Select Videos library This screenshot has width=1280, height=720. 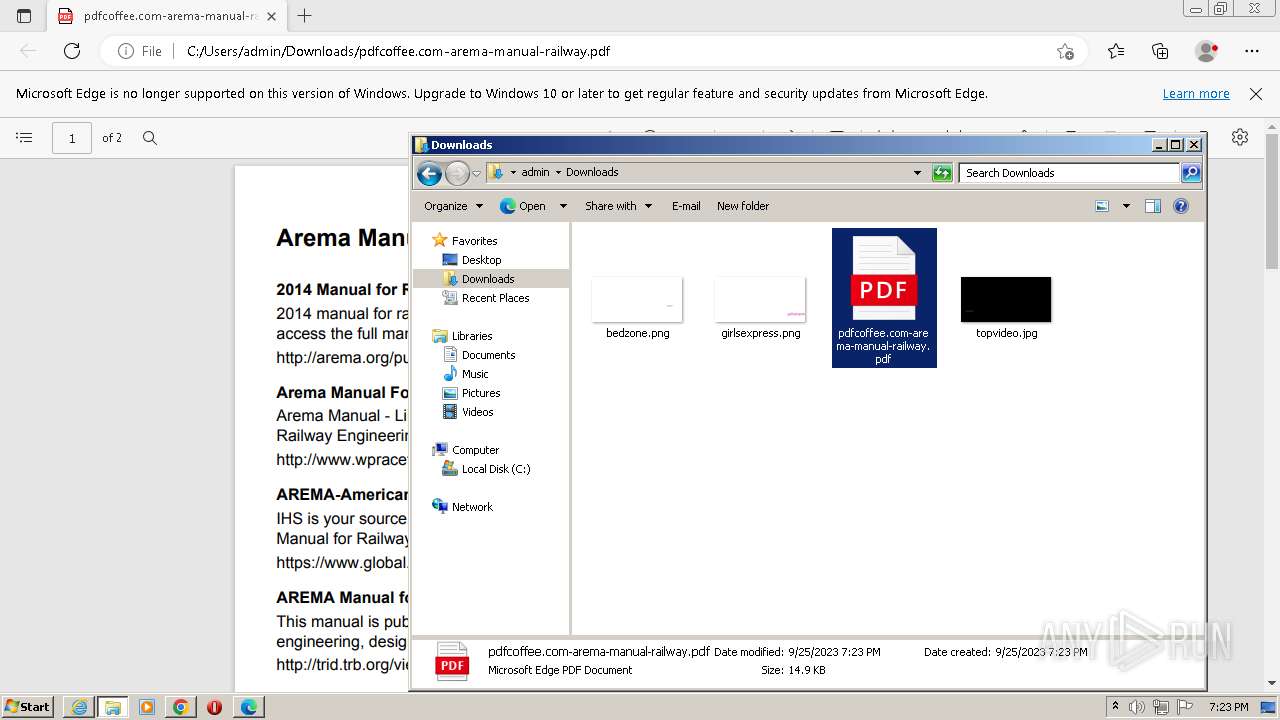pyautogui.click(x=477, y=412)
